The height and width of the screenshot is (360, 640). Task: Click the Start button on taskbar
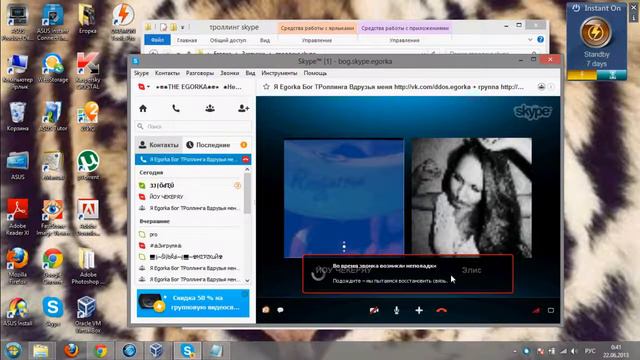(13, 351)
